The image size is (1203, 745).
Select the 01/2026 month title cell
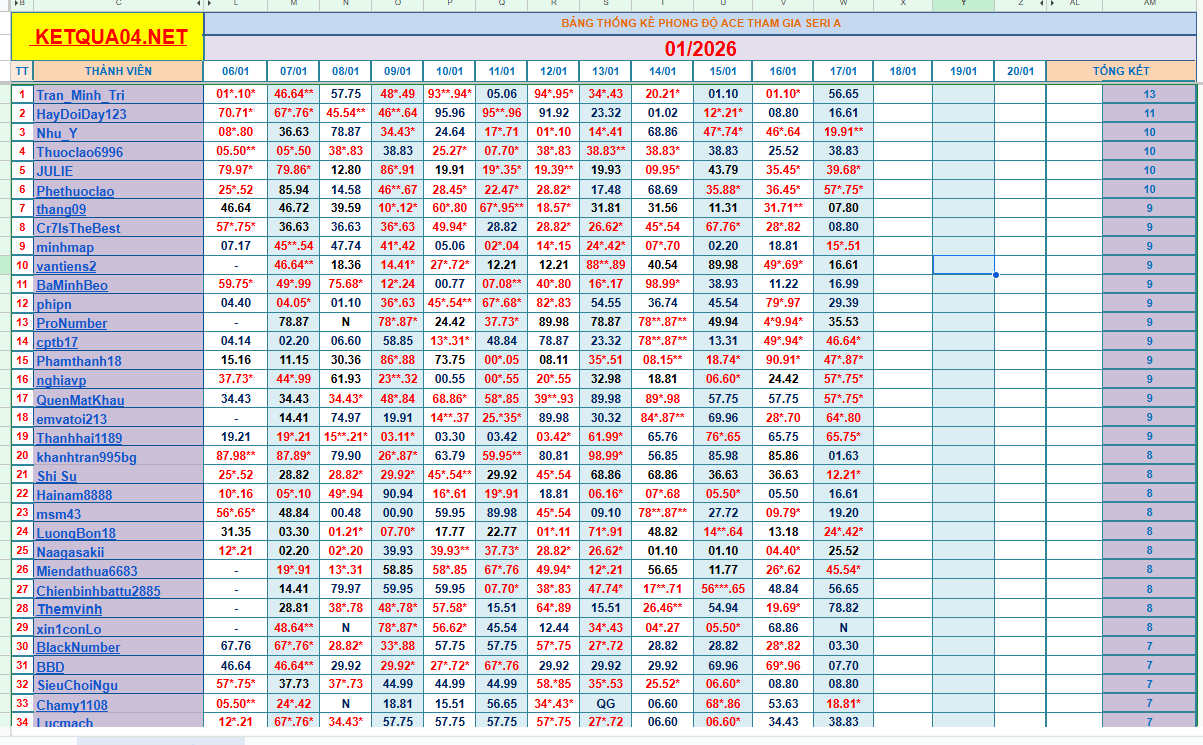(700, 48)
